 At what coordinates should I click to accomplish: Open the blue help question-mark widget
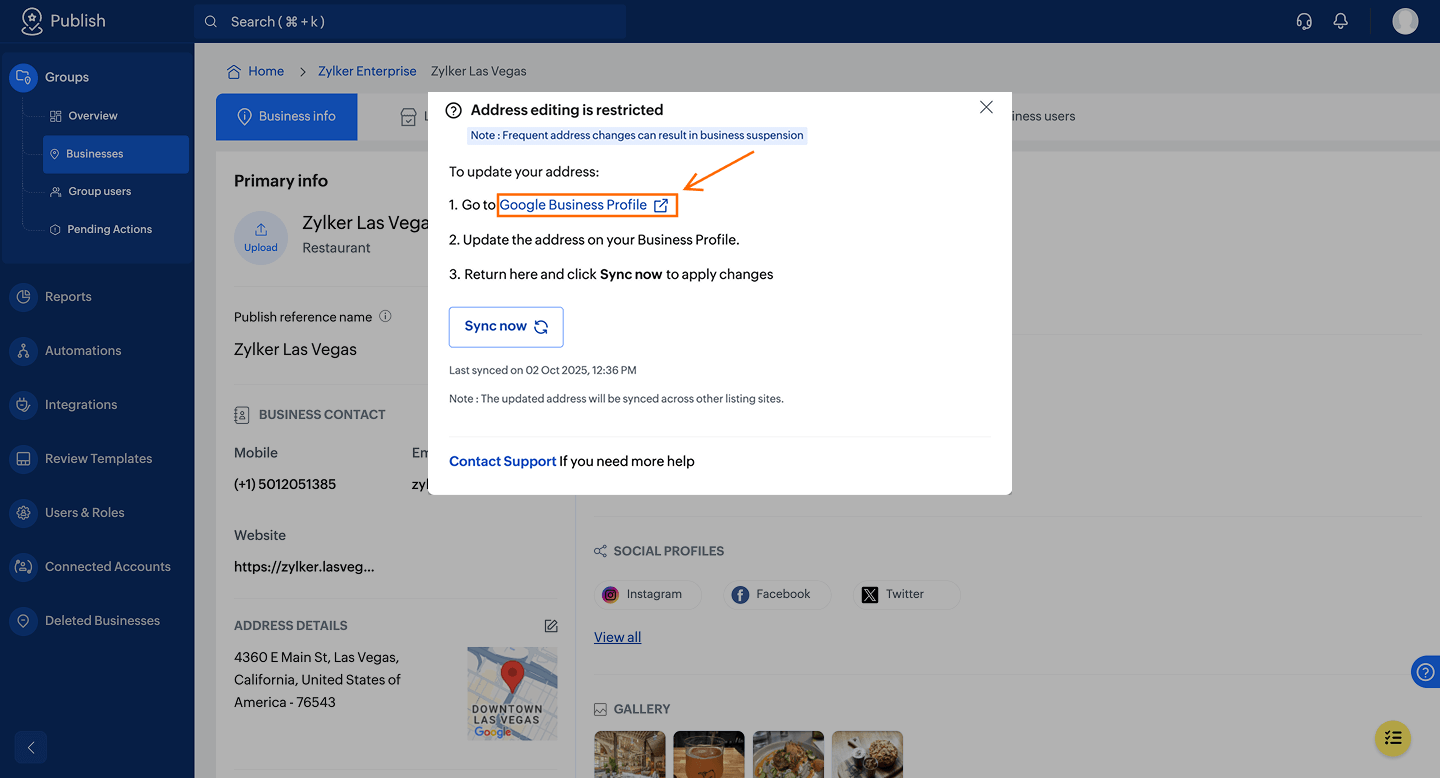pyautogui.click(x=1426, y=672)
